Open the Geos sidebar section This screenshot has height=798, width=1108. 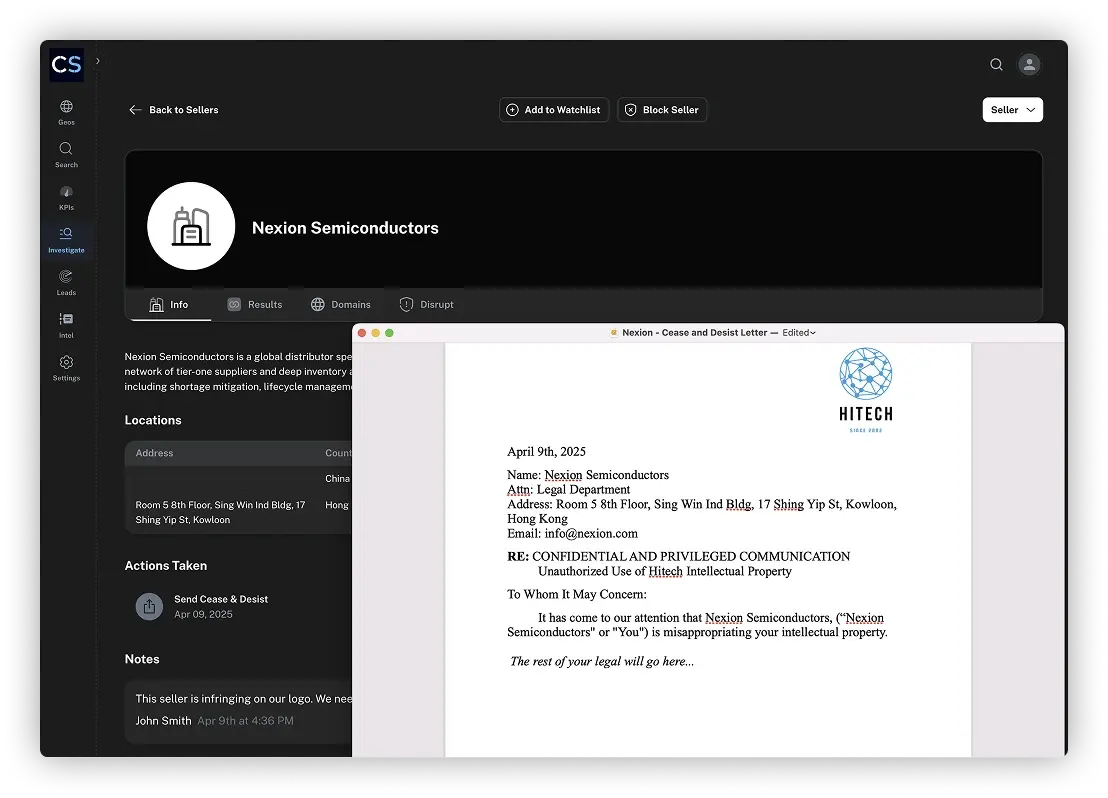(66, 112)
